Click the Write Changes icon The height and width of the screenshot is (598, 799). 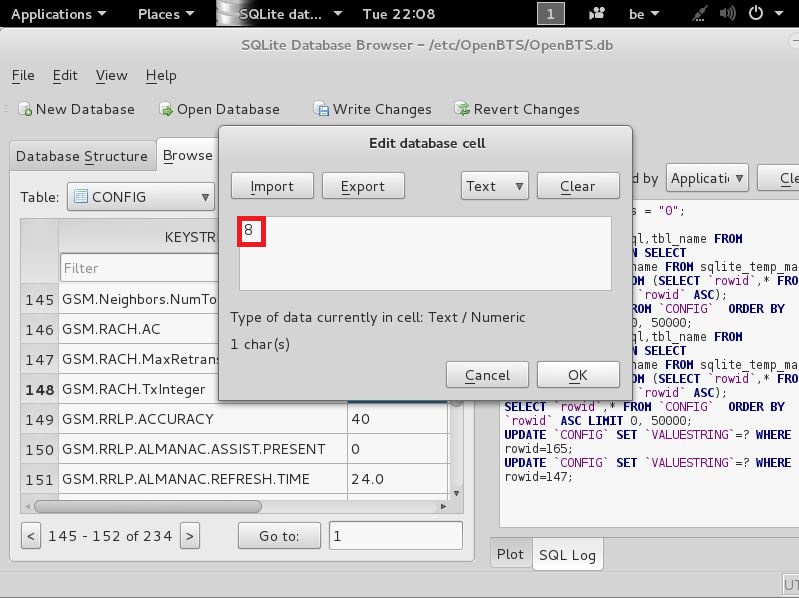[x=321, y=109]
